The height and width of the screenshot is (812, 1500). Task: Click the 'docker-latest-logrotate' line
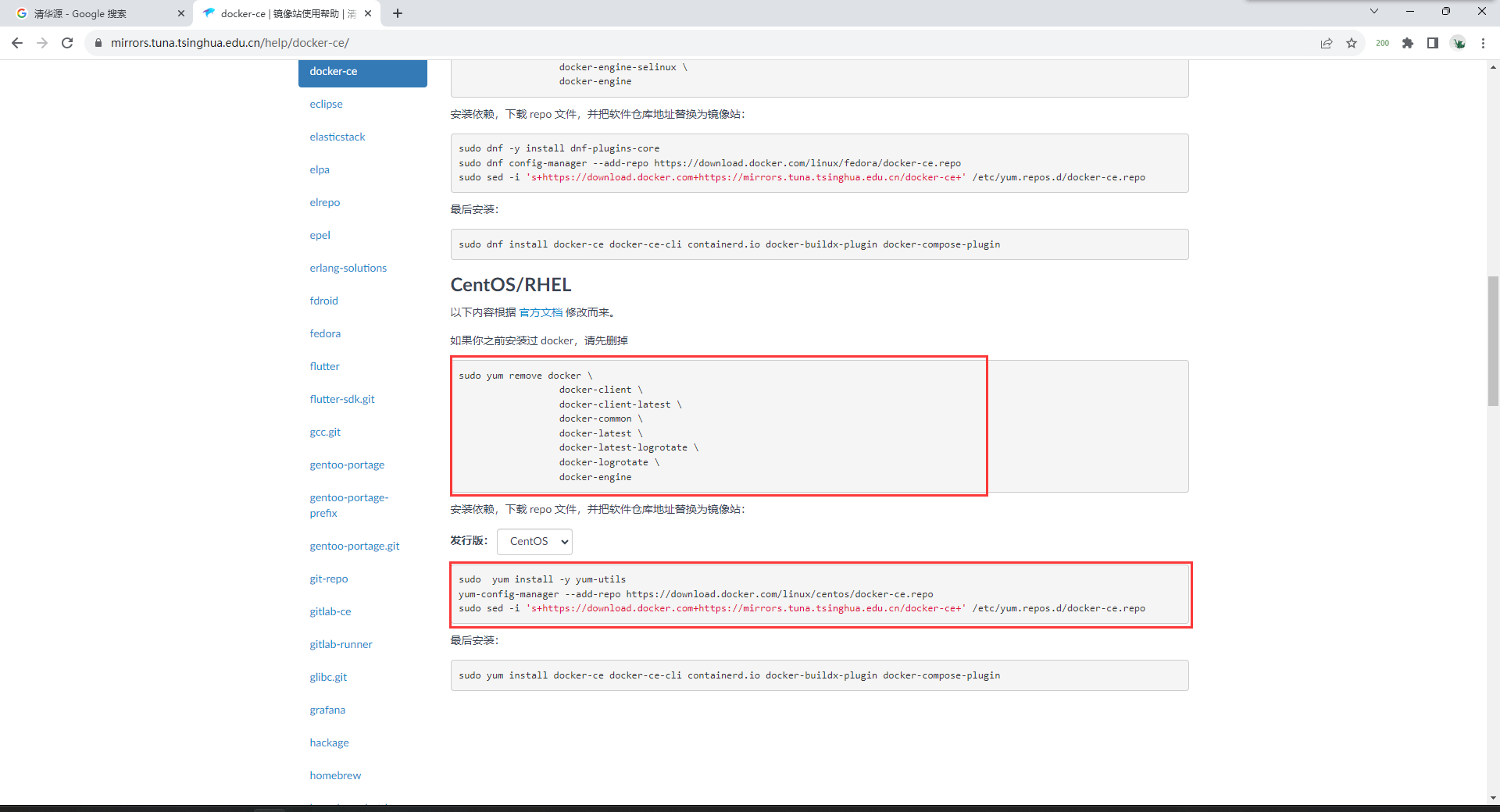pos(628,447)
